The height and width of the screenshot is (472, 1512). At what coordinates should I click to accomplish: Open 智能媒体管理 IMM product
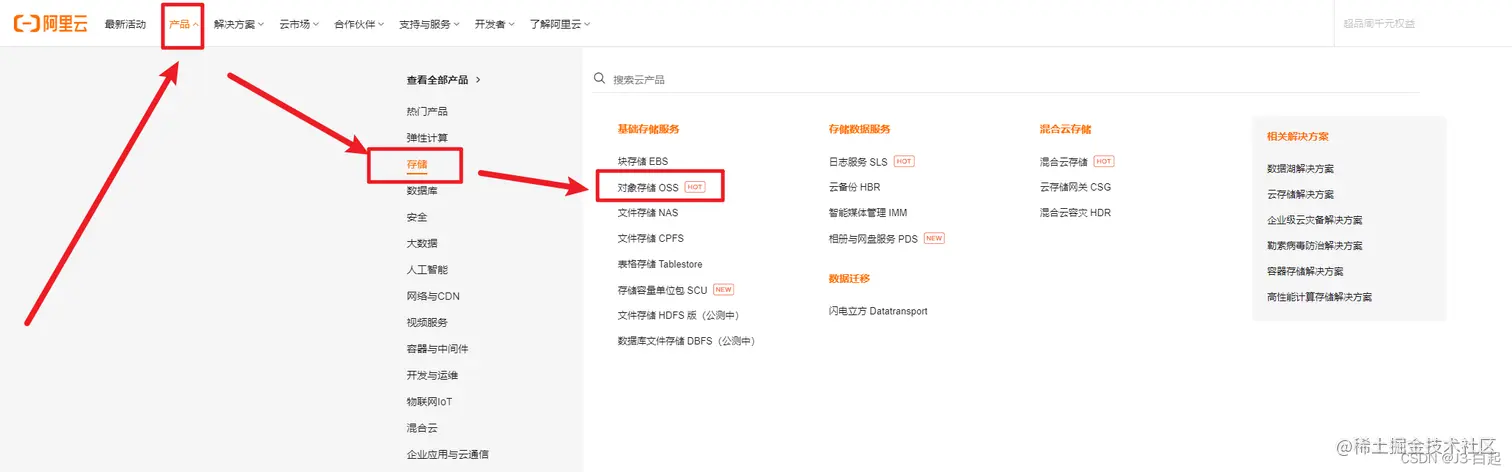tap(868, 213)
